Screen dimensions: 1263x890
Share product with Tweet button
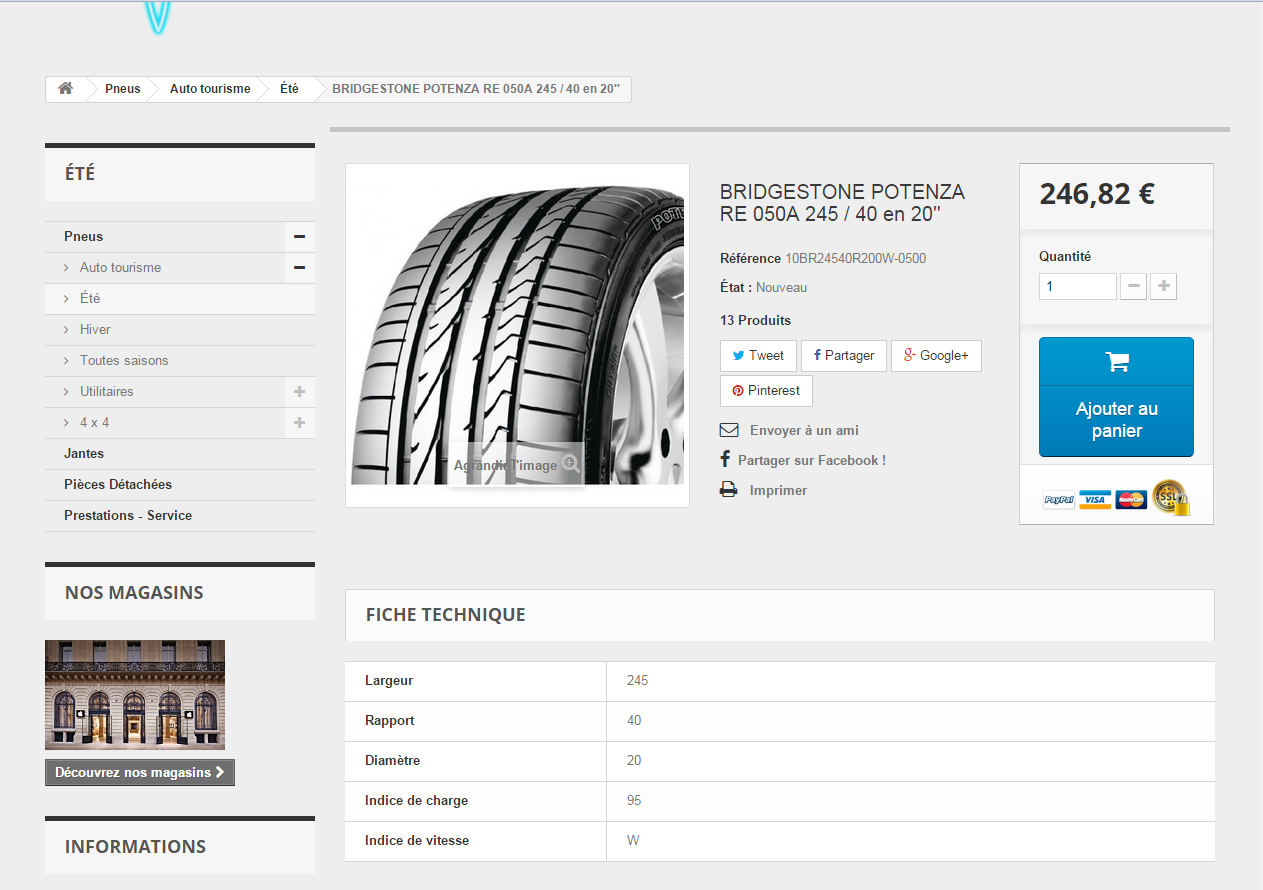click(758, 356)
